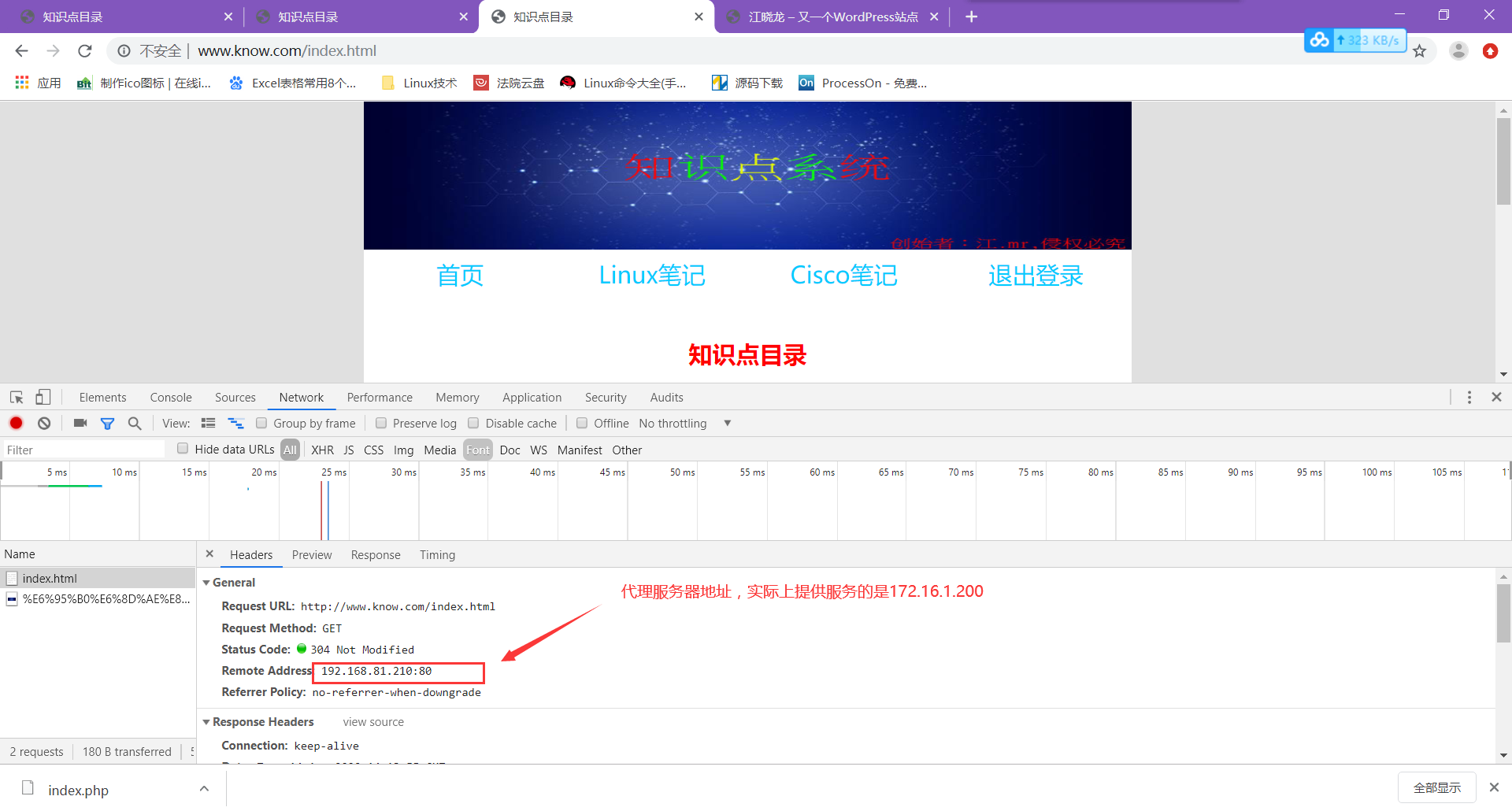Enable Preserve log
The width and height of the screenshot is (1512, 811).
pyautogui.click(x=382, y=423)
